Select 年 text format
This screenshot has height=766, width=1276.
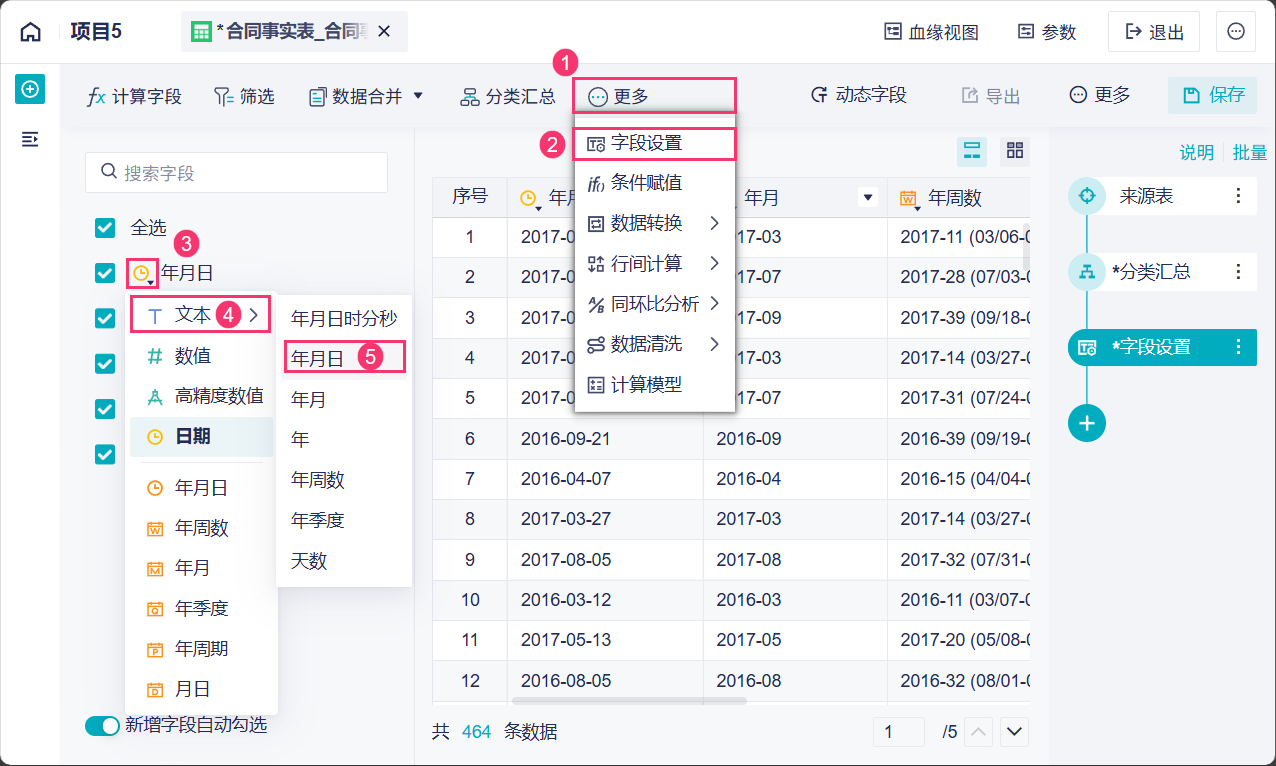point(344,440)
